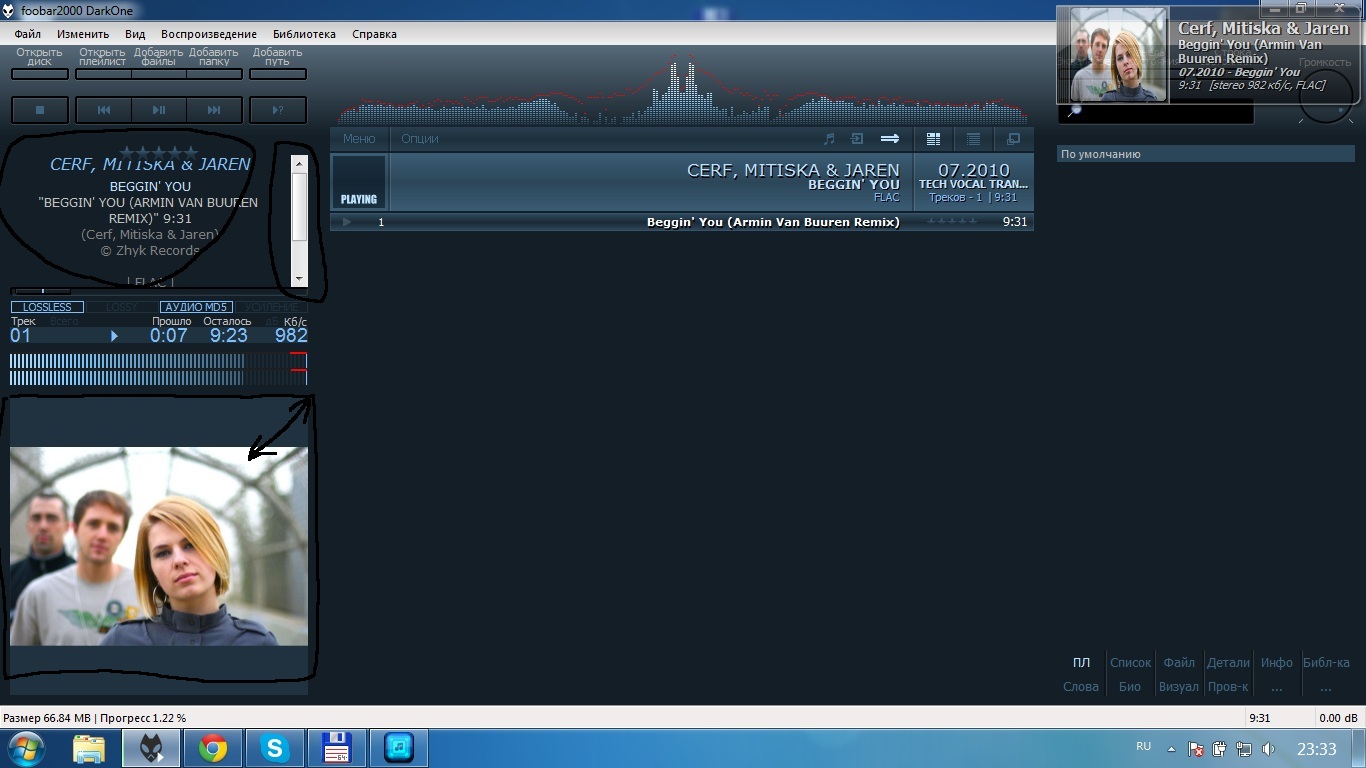Viewport: 1366px width, 768px height.
Task: Open the Изменить menu
Action: (83, 34)
